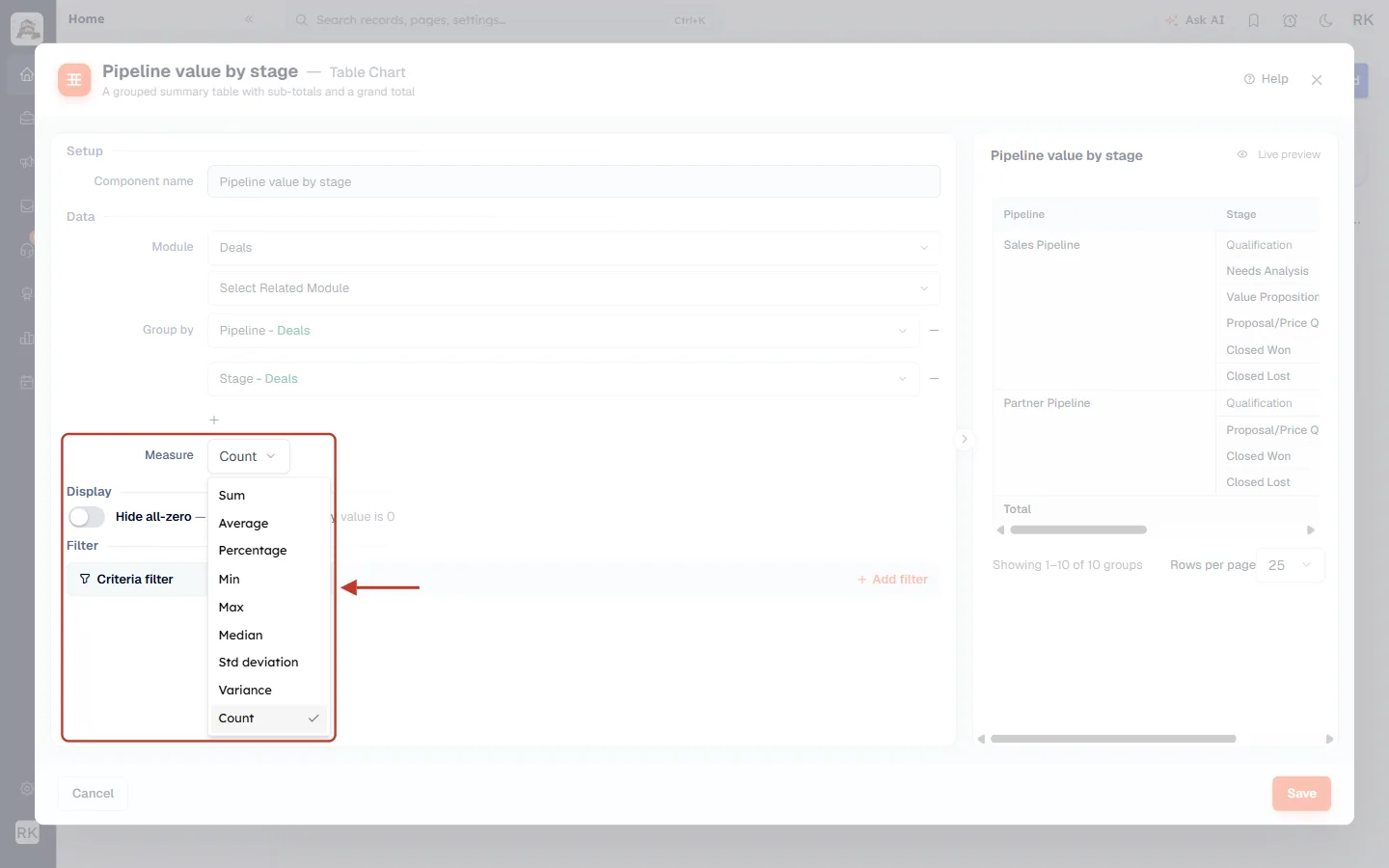Viewport: 1389px width, 868px height.
Task: Close the Pipeline value by stage dialog
Action: point(1317,80)
